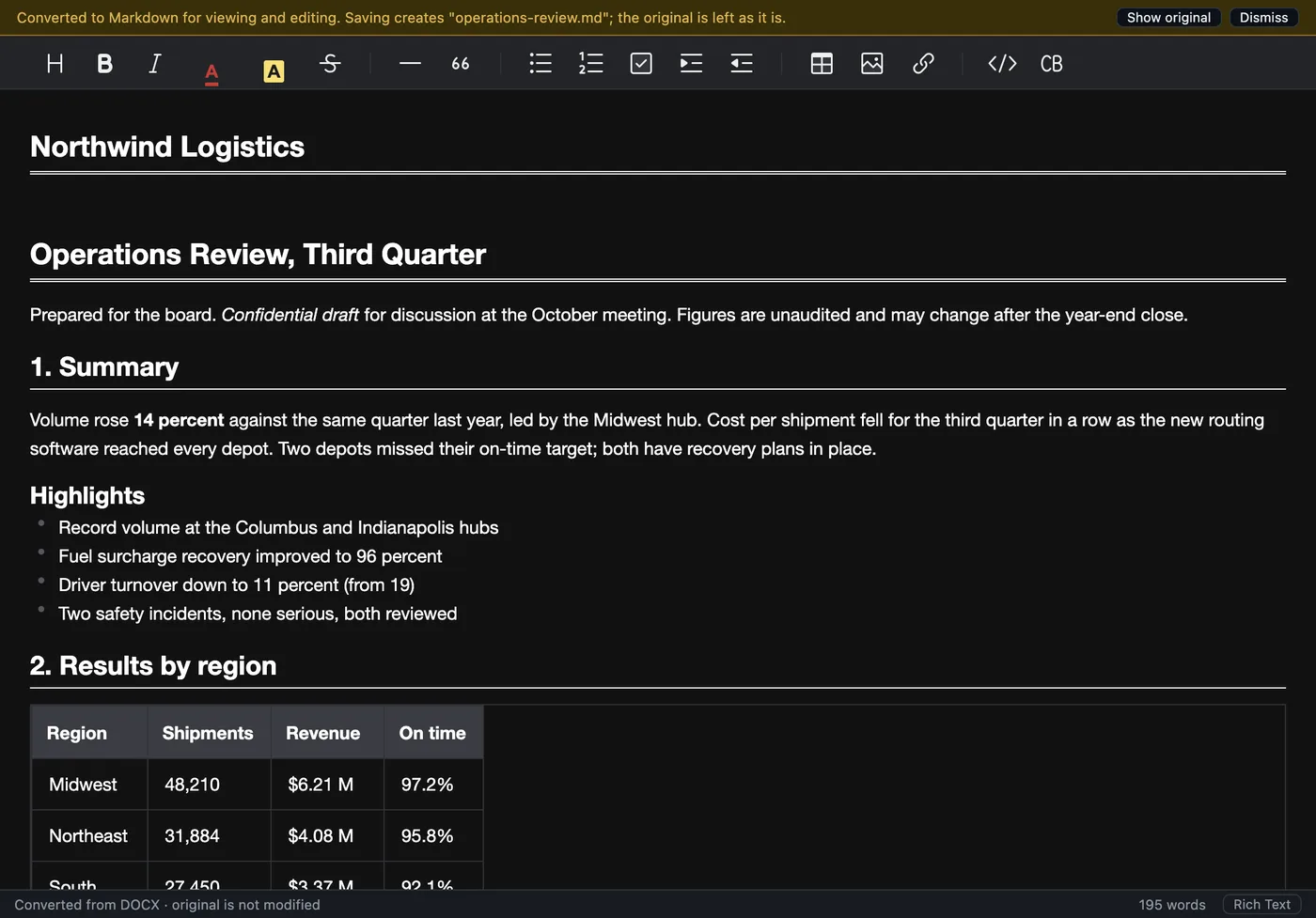The height and width of the screenshot is (918, 1316).
Task: Change text color with red A icon
Action: (x=211, y=72)
